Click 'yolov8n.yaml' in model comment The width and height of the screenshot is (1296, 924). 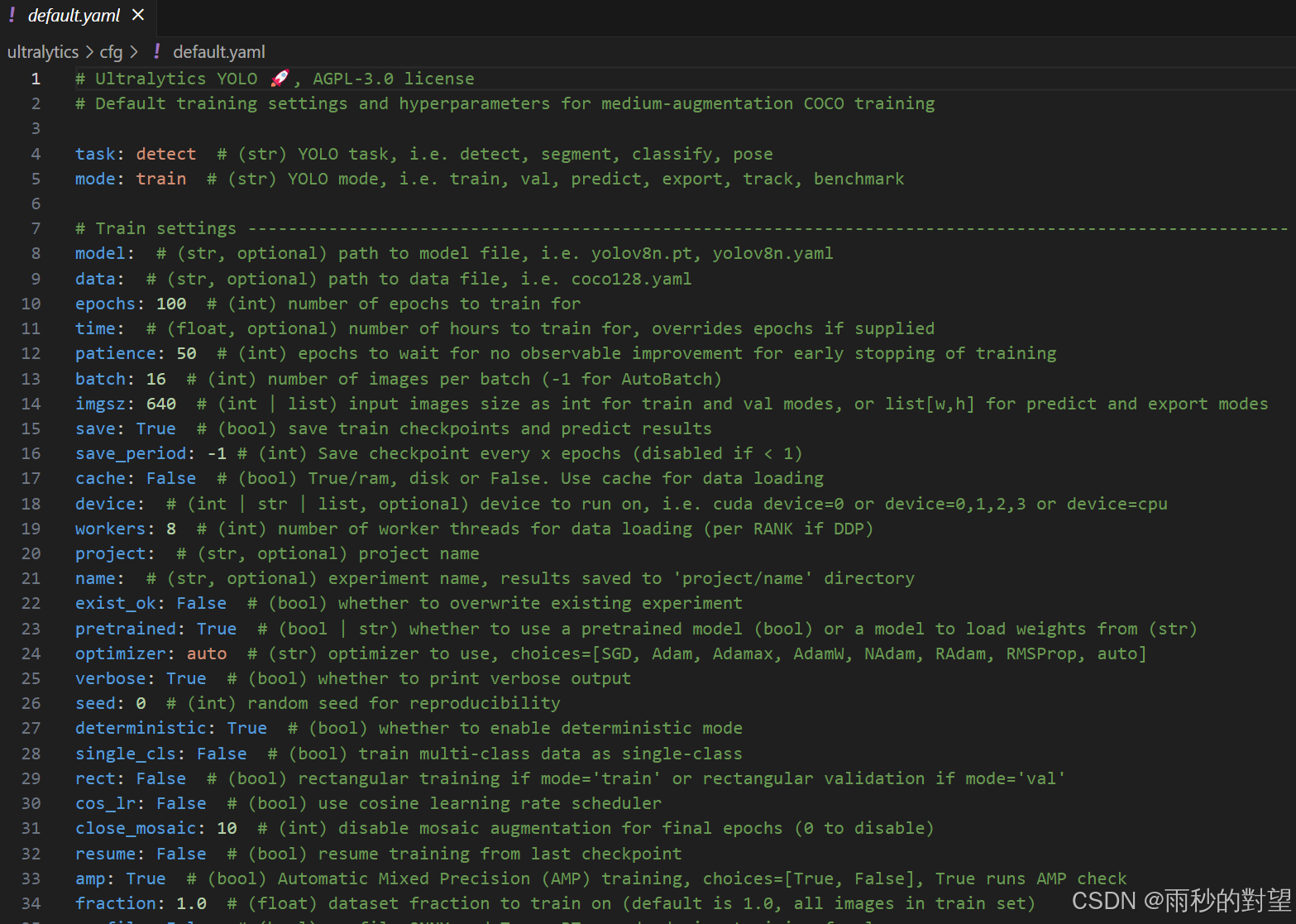click(x=773, y=253)
